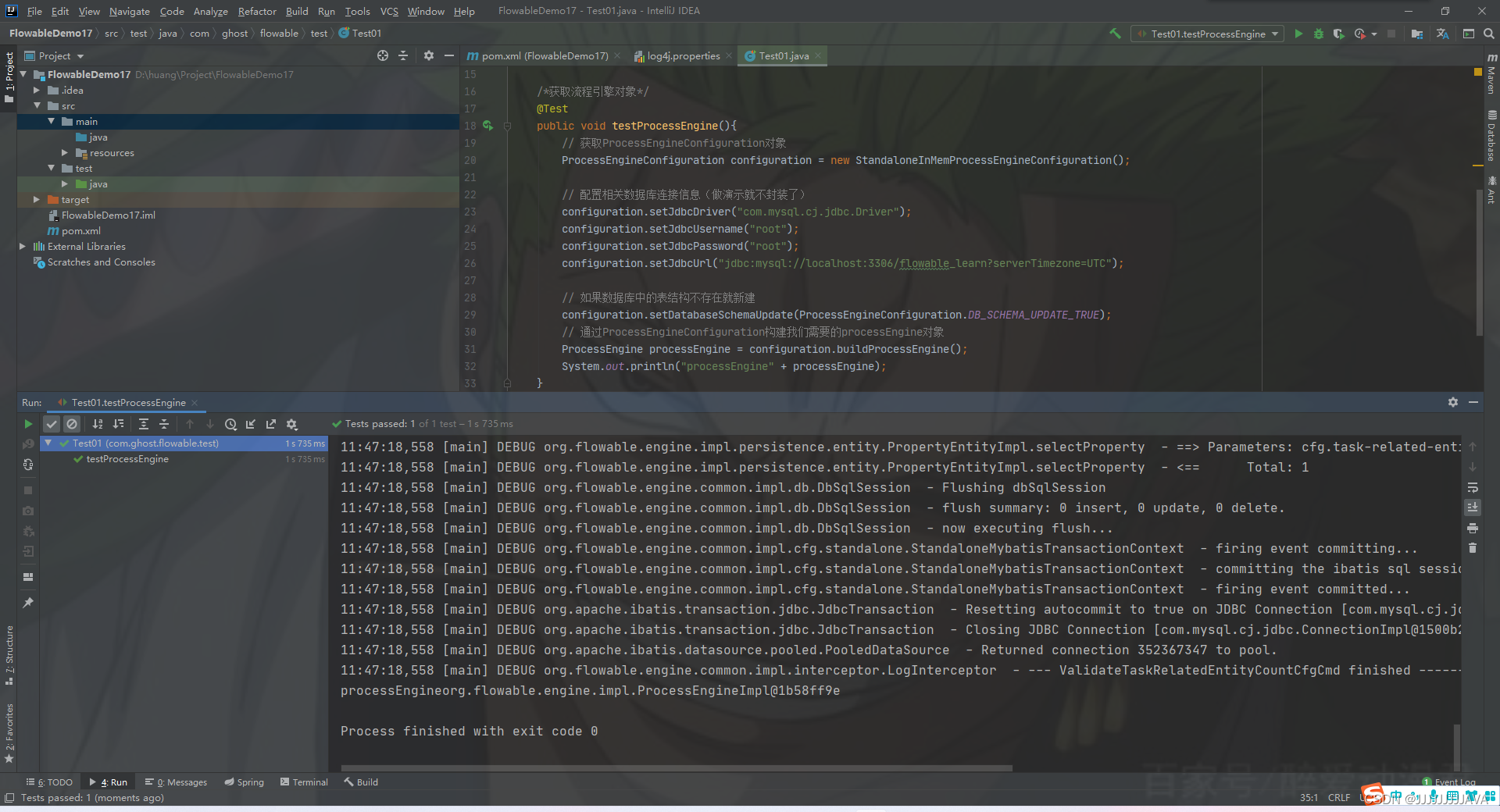The image size is (1500, 812).
Task: Toggle the Database tool window stripe
Action: pyautogui.click(x=1491, y=137)
